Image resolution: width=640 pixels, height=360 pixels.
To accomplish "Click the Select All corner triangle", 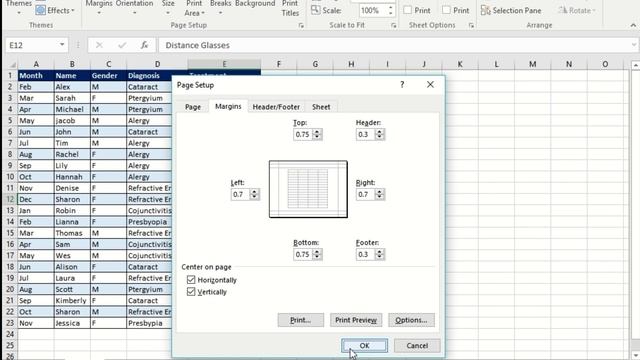I will 12,64.
